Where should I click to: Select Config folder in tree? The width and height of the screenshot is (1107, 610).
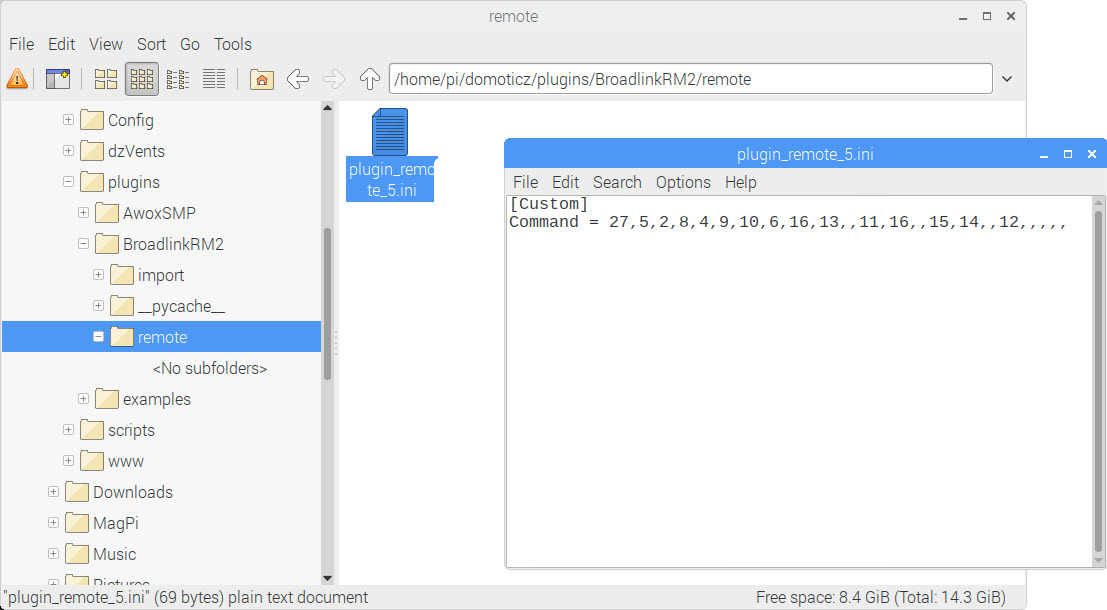131,120
